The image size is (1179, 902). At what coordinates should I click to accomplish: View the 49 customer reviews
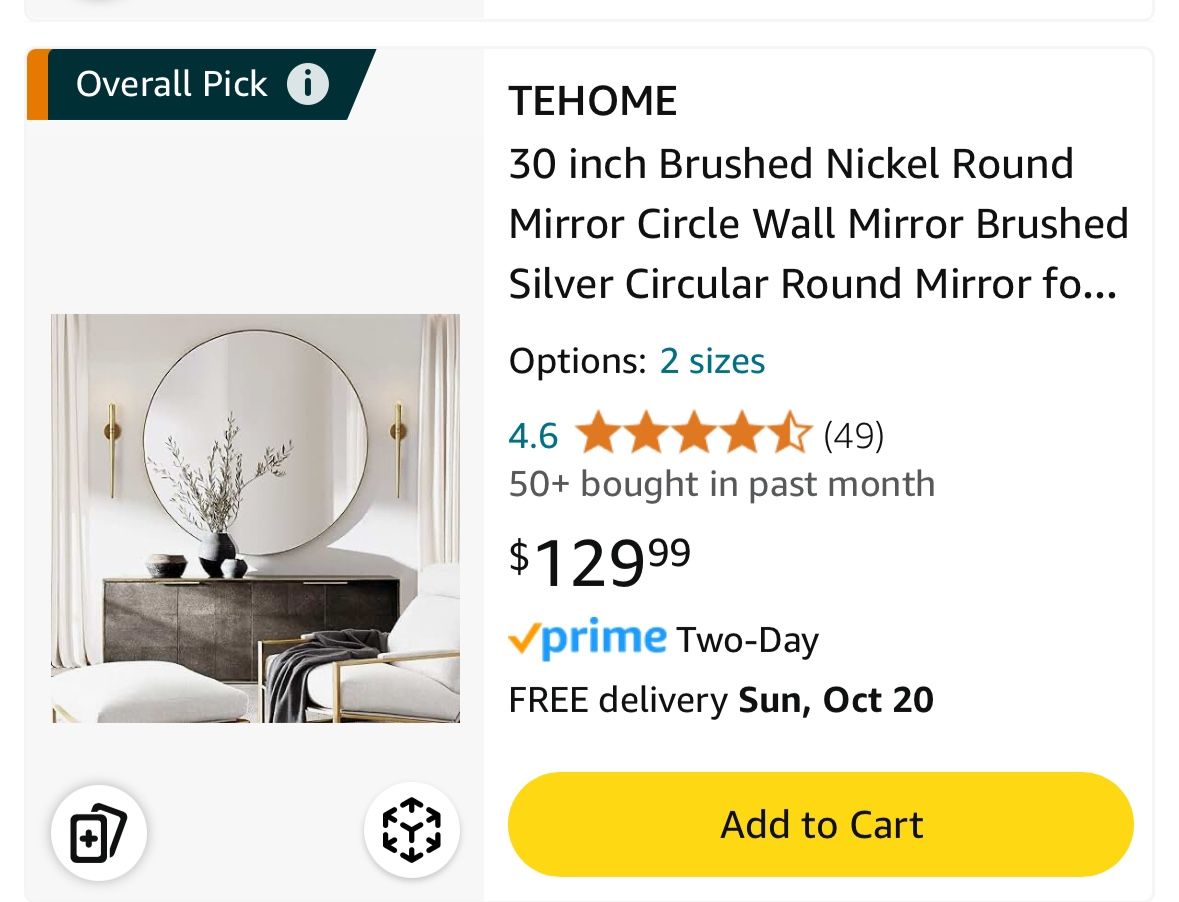click(x=855, y=435)
